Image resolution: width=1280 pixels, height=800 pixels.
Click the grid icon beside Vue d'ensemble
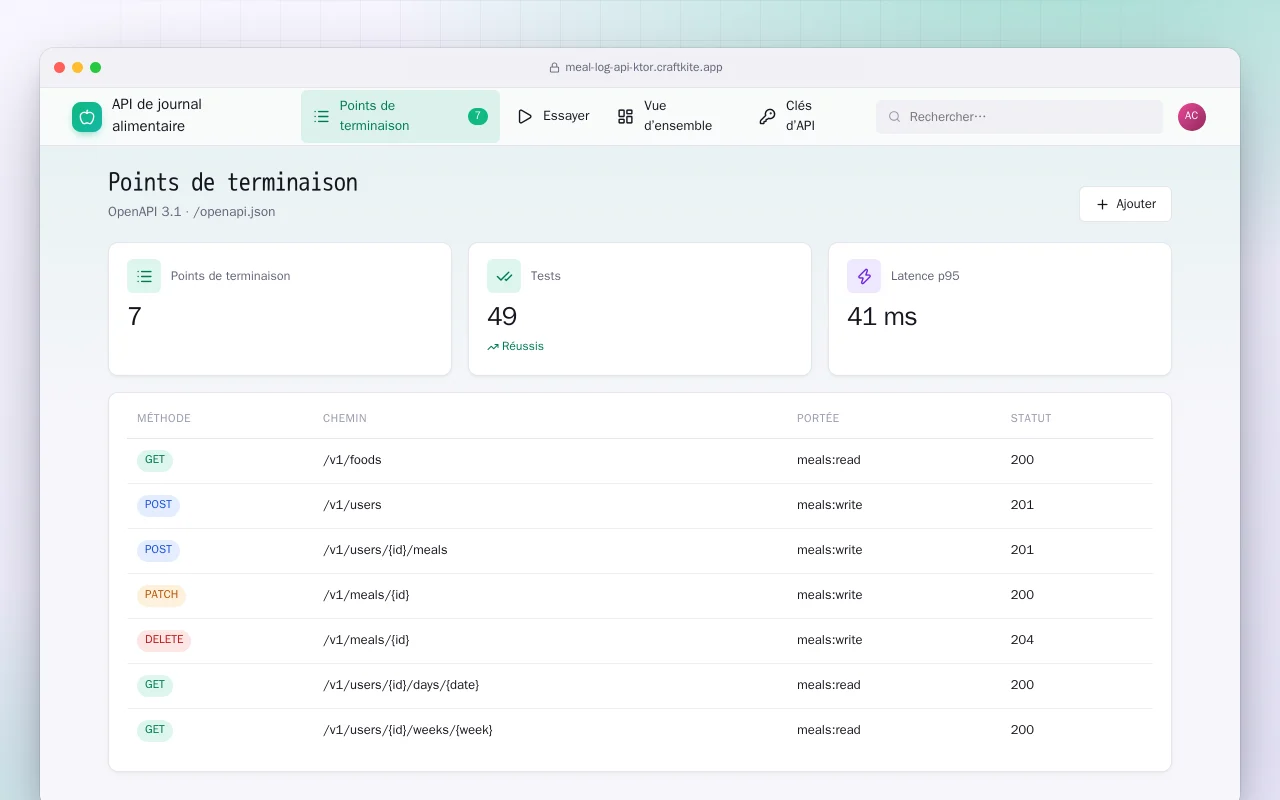[x=625, y=116]
